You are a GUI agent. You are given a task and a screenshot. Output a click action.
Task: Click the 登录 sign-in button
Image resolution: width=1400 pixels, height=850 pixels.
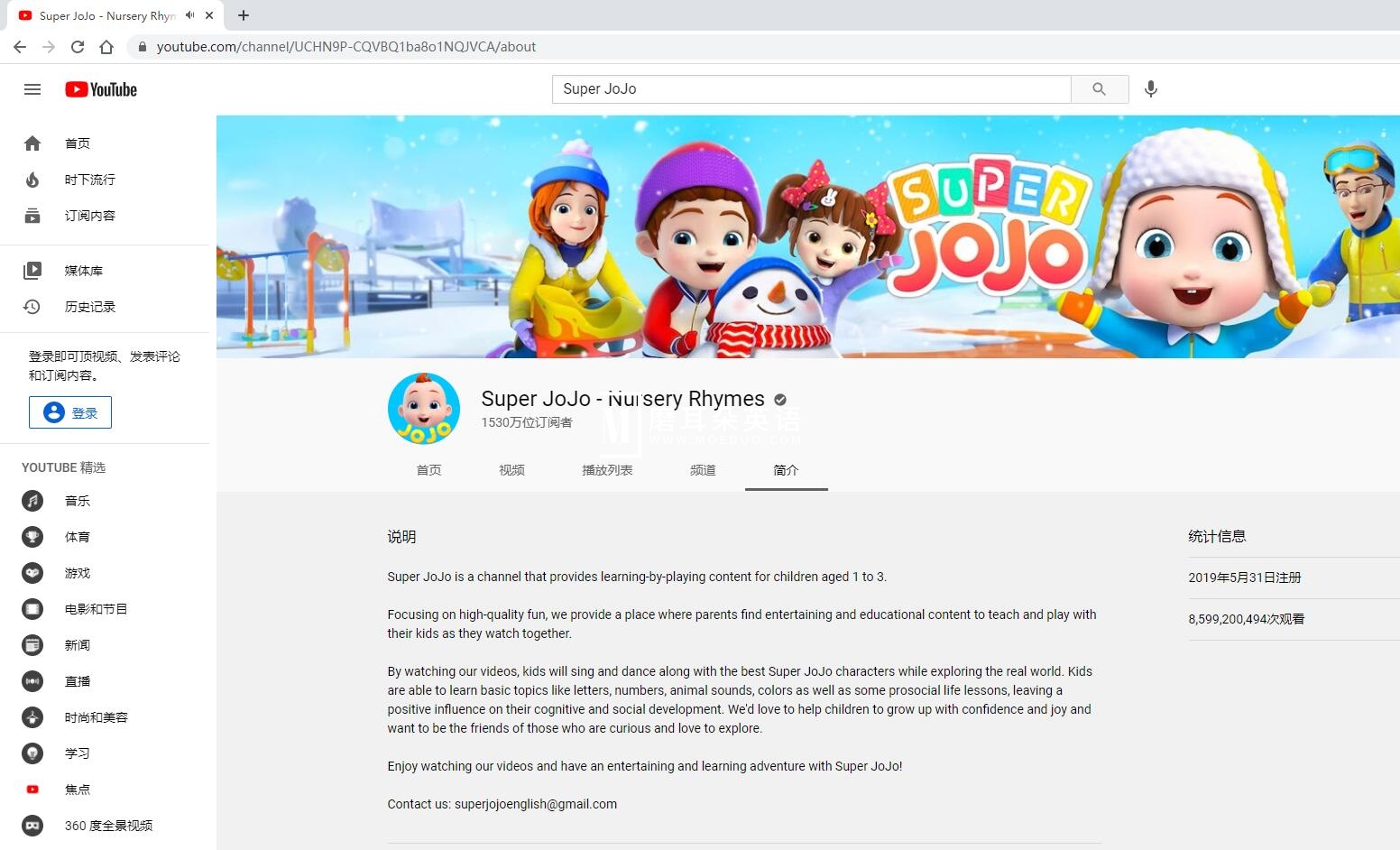[x=70, y=412]
